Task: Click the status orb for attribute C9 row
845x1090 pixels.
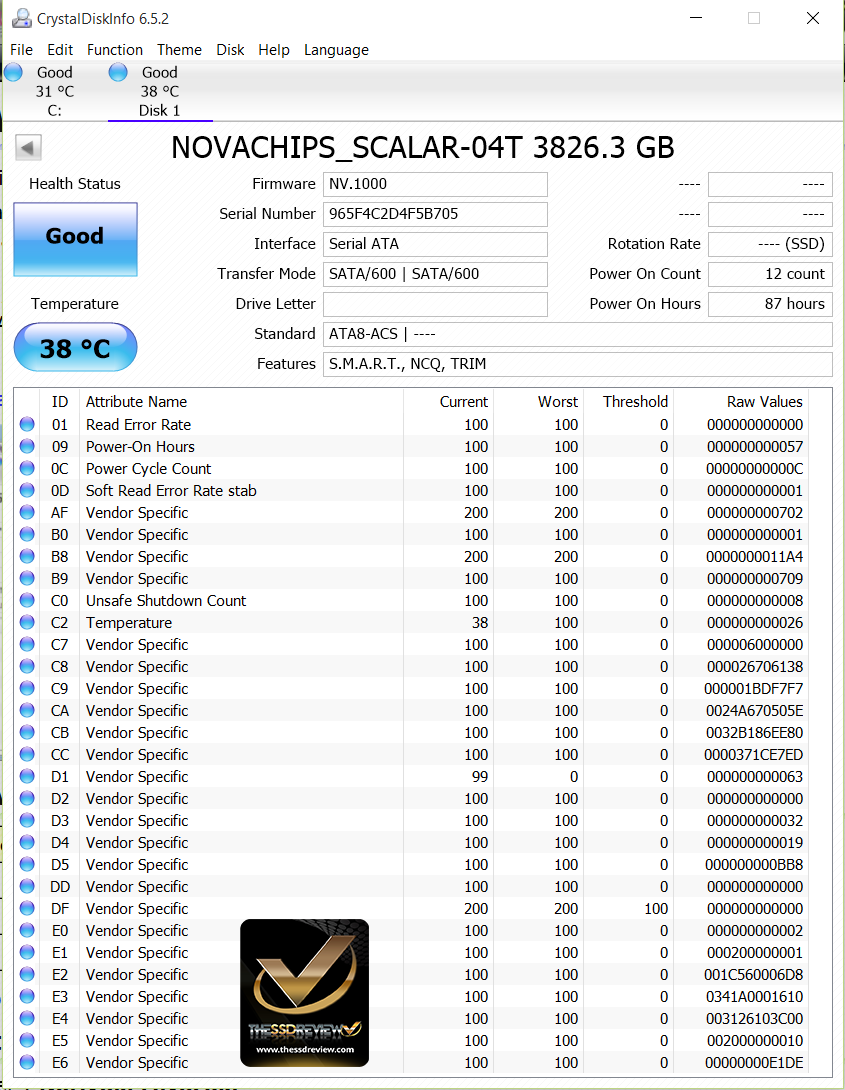Action: pos(27,688)
